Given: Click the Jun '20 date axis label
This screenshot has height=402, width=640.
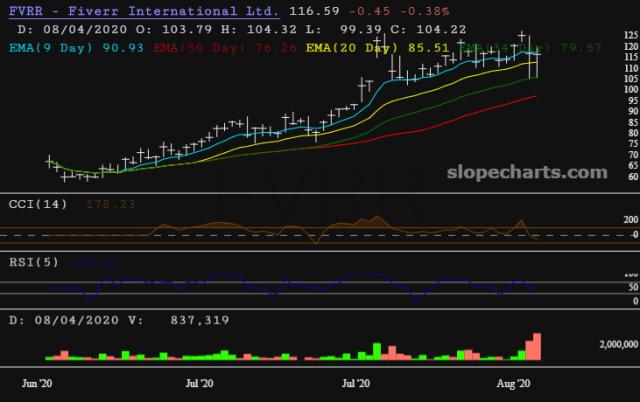Looking at the screenshot, I should (37, 383).
